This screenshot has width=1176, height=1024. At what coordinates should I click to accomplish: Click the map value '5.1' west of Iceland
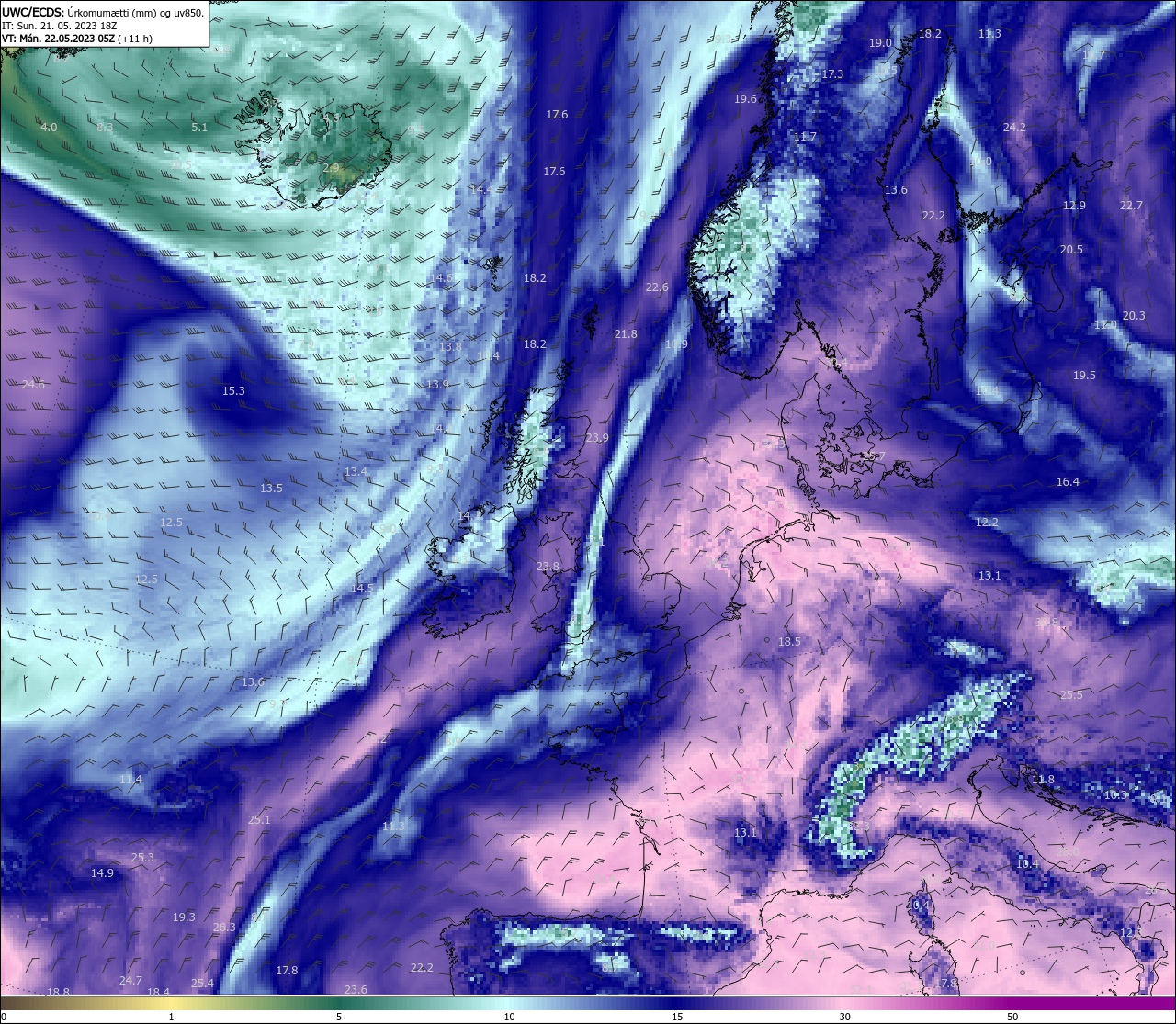[x=199, y=128]
